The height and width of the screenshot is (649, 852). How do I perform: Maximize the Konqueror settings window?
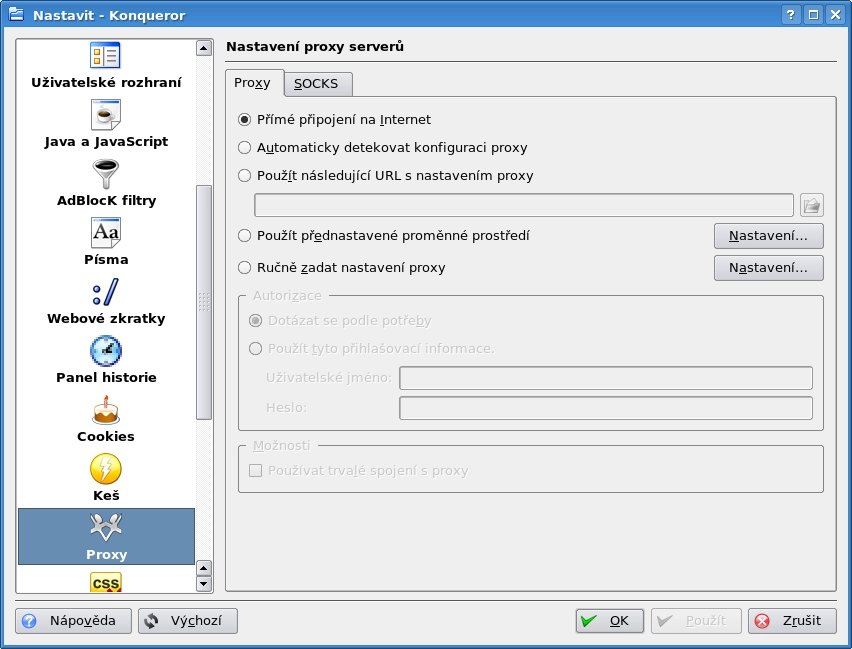[813, 15]
